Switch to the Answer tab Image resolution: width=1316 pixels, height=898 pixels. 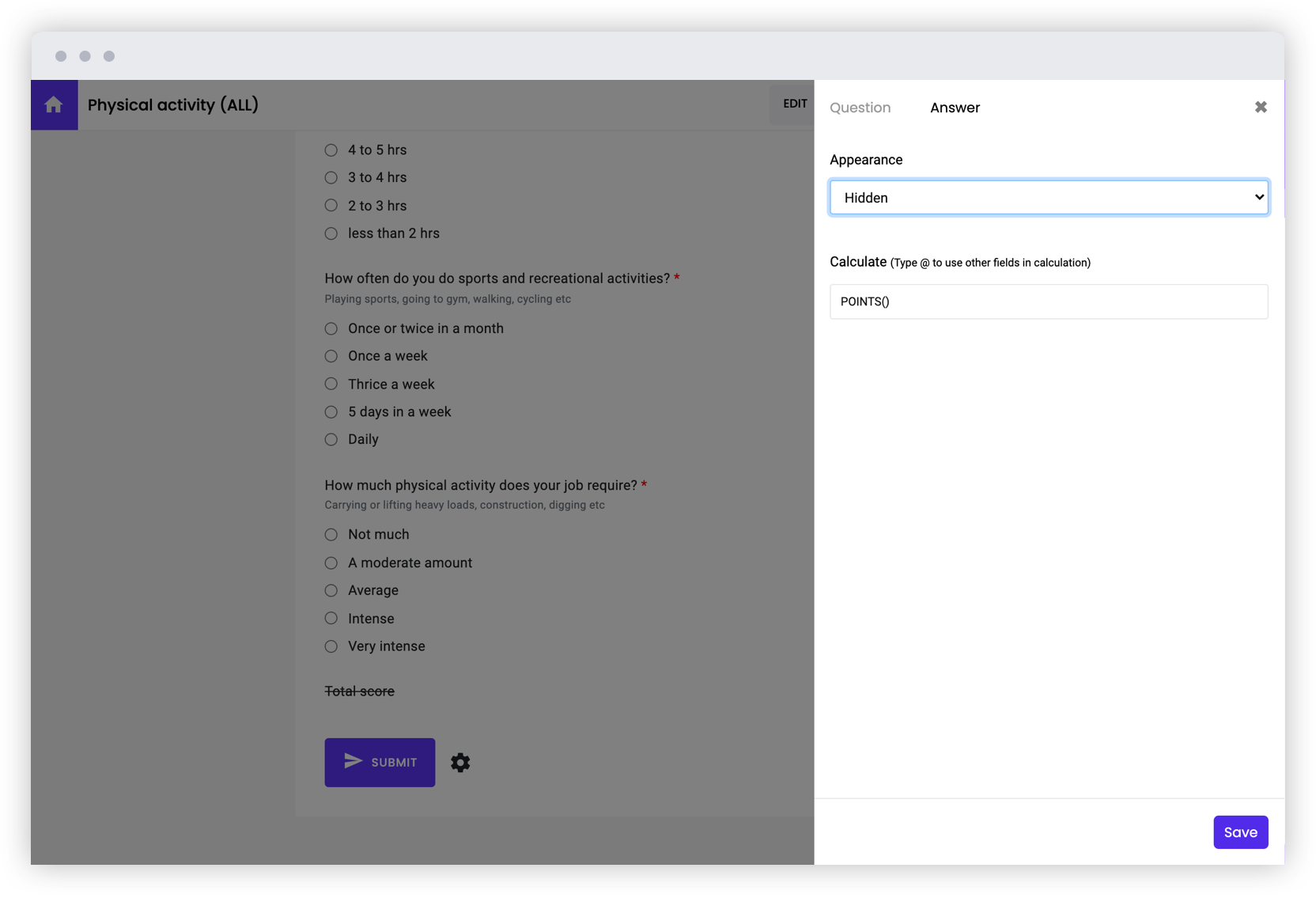tap(955, 108)
